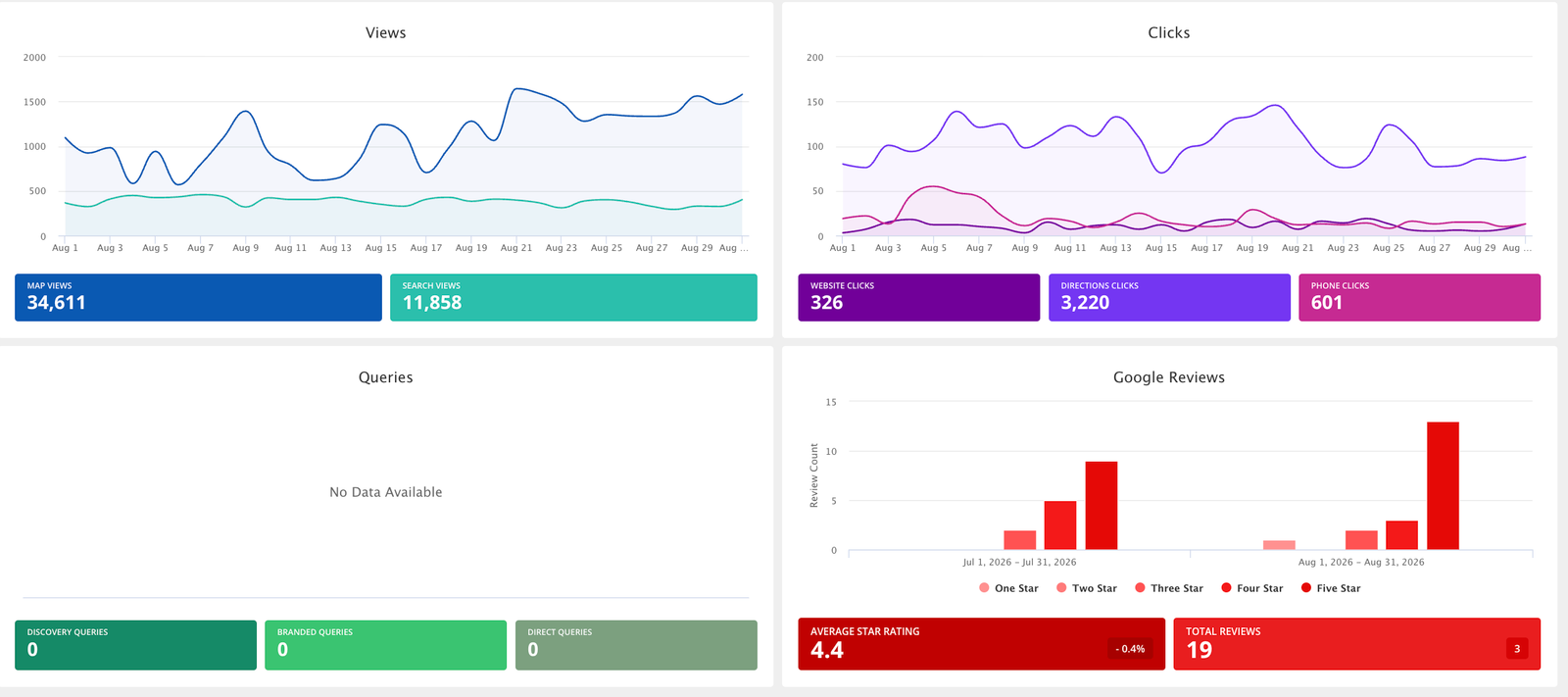Toggle the One Star legend entry

click(1008, 588)
